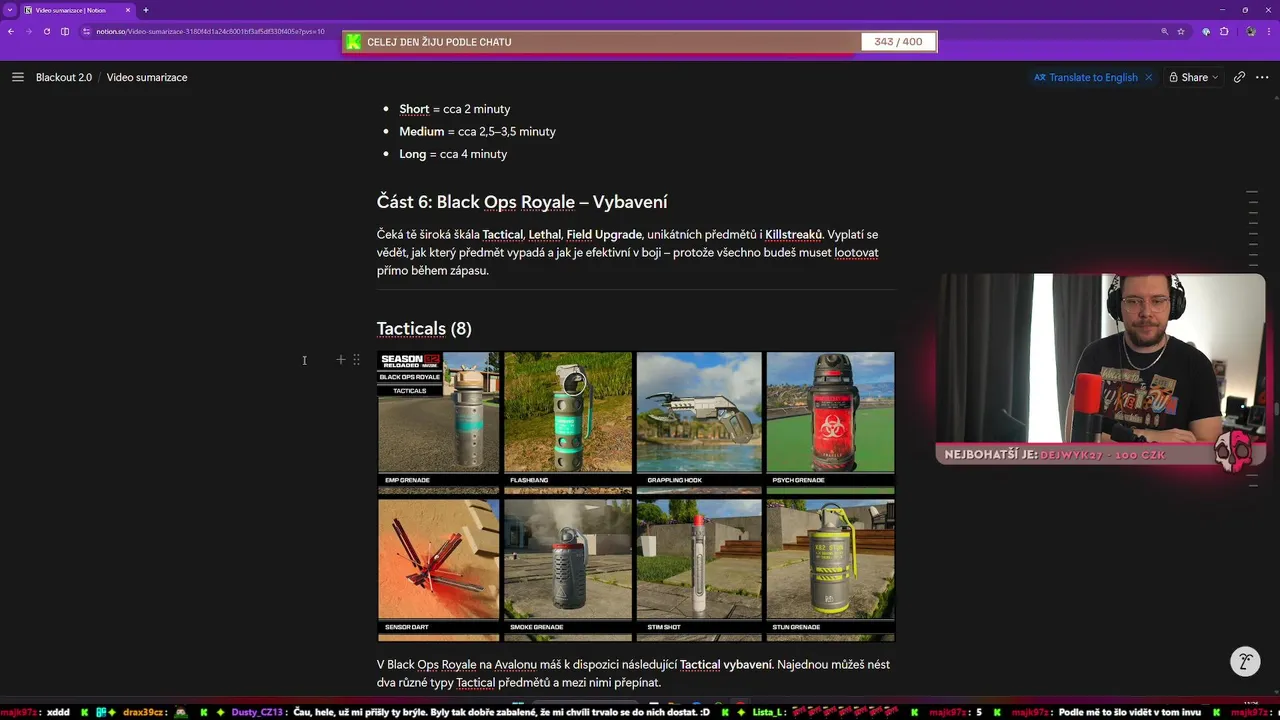Viewport: 1280px width, 720px height.
Task: Click the six-dot block drag handle
Action: pos(356,359)
